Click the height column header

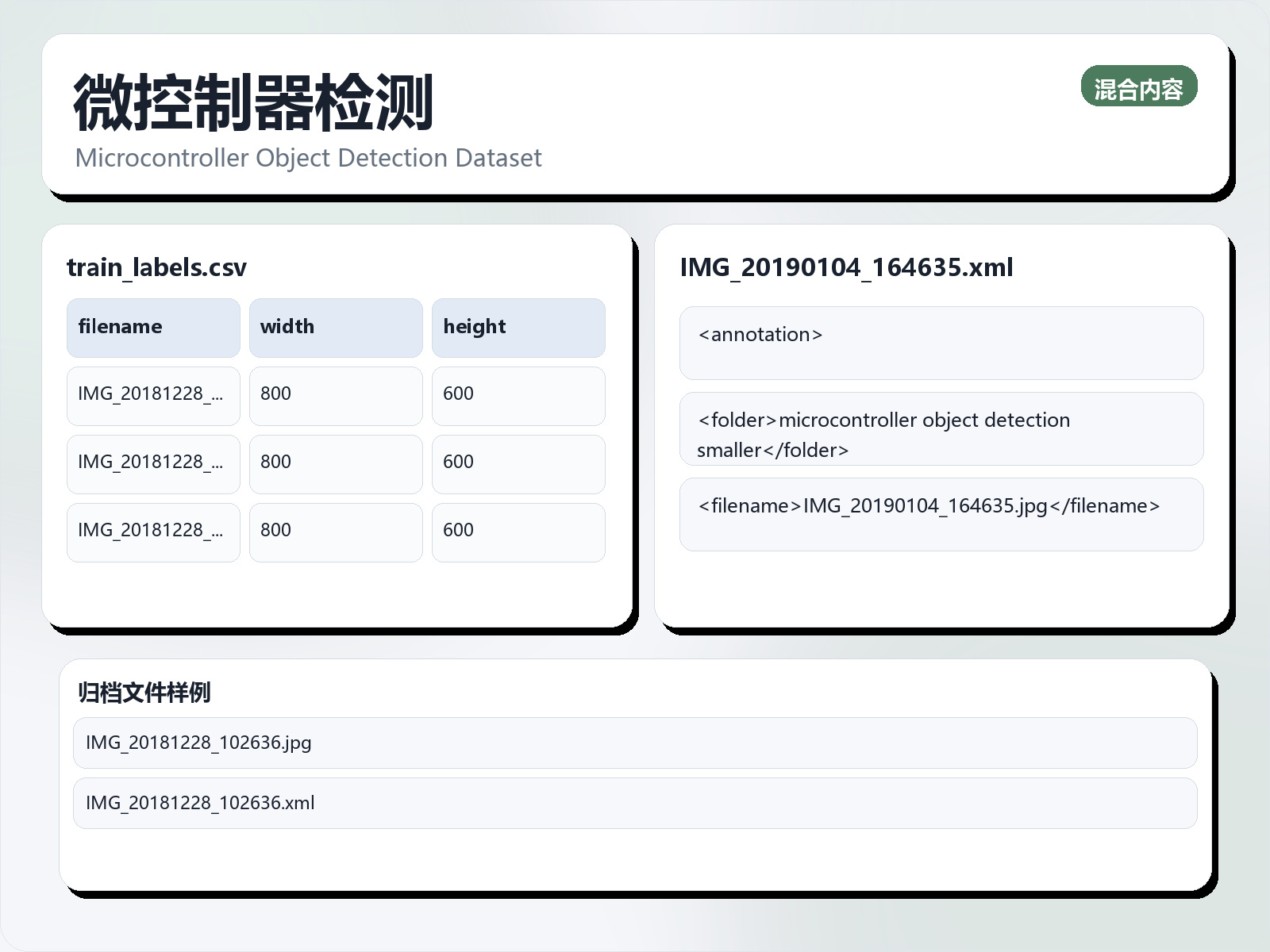point(518,328)
